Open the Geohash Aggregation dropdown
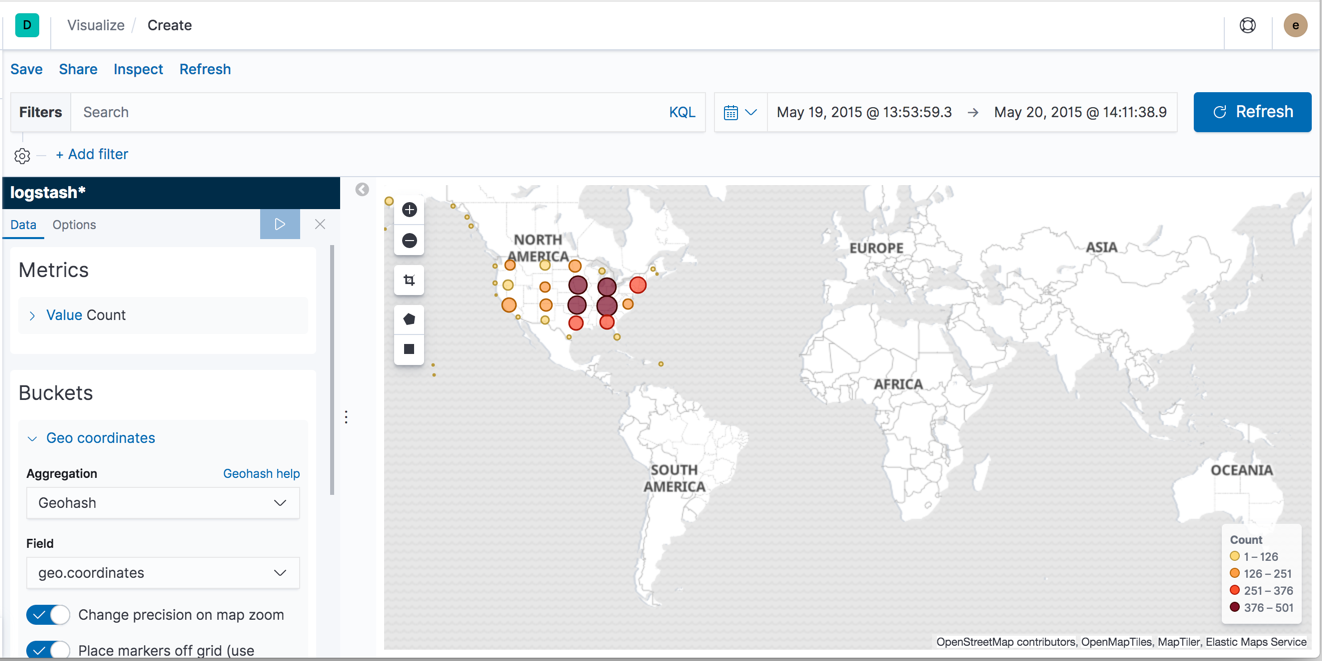The width and height of the screenshot is (1322, 661). coord(162,502)
